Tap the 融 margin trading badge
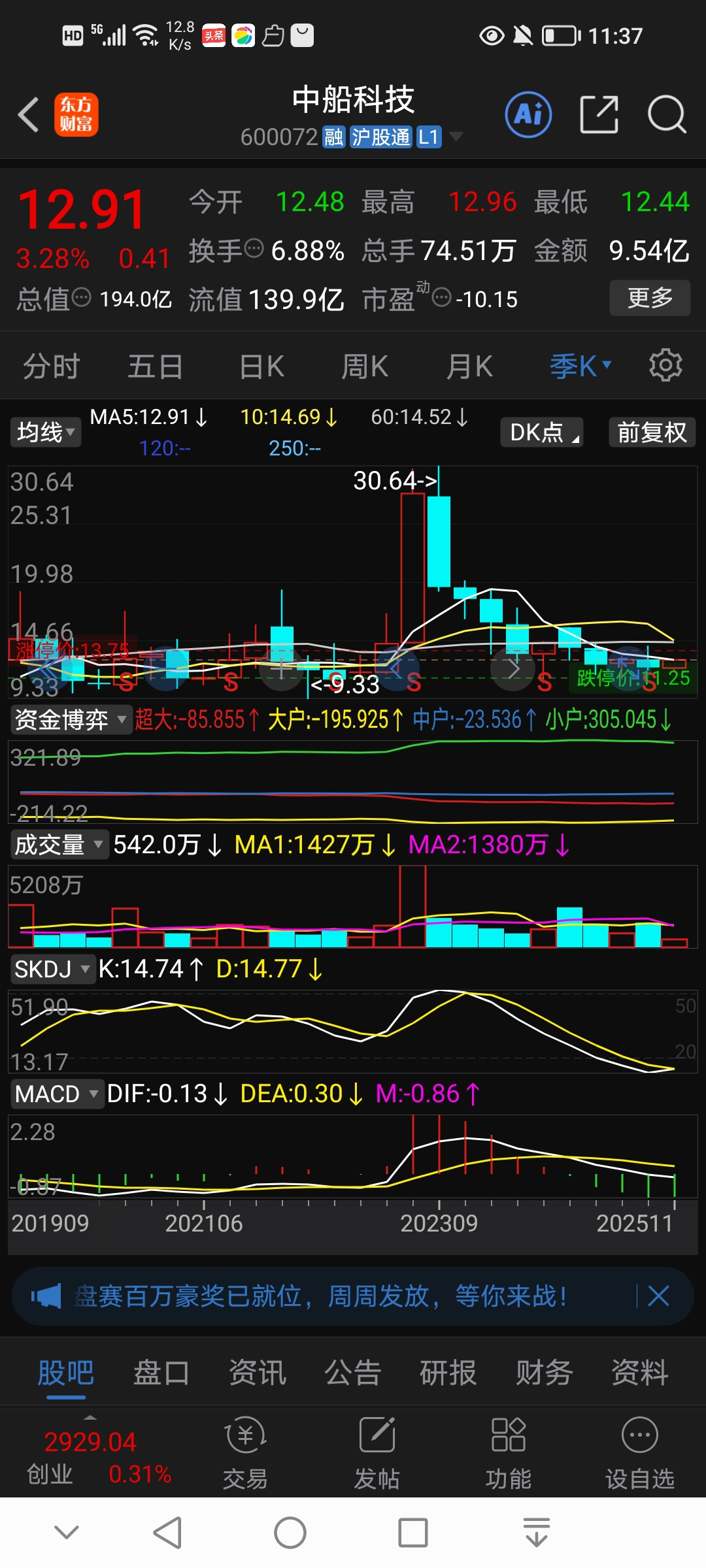706x1568 pixels. click(x=334, y=137)
